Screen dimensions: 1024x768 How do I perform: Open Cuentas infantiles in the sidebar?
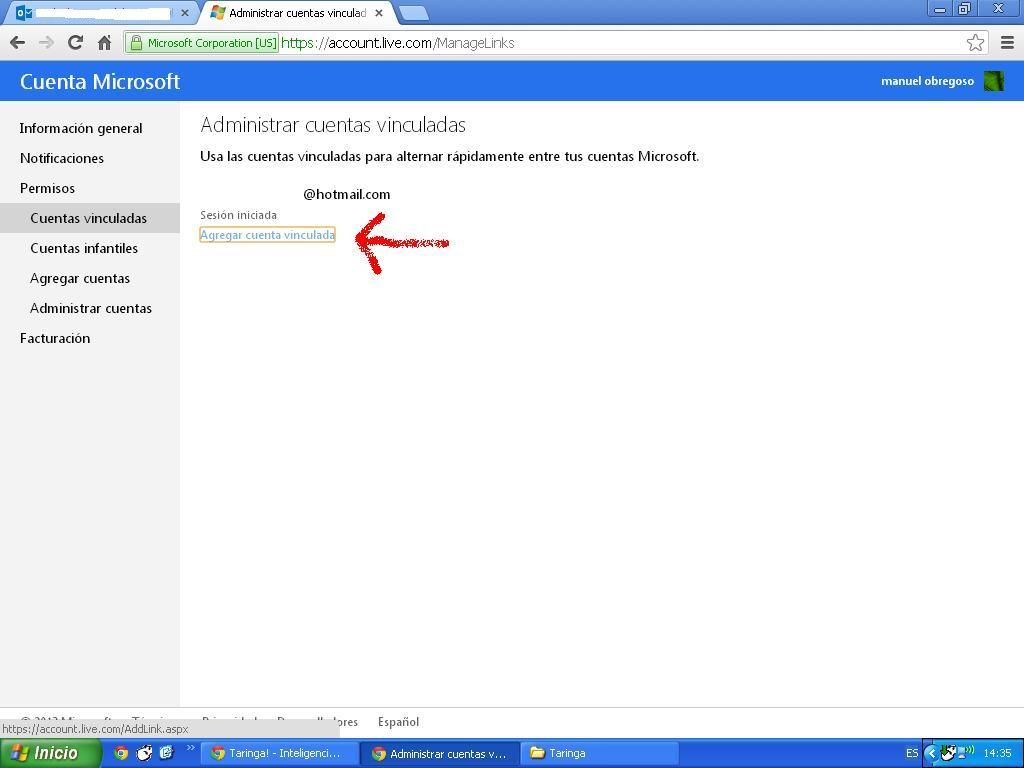[84, 248]
